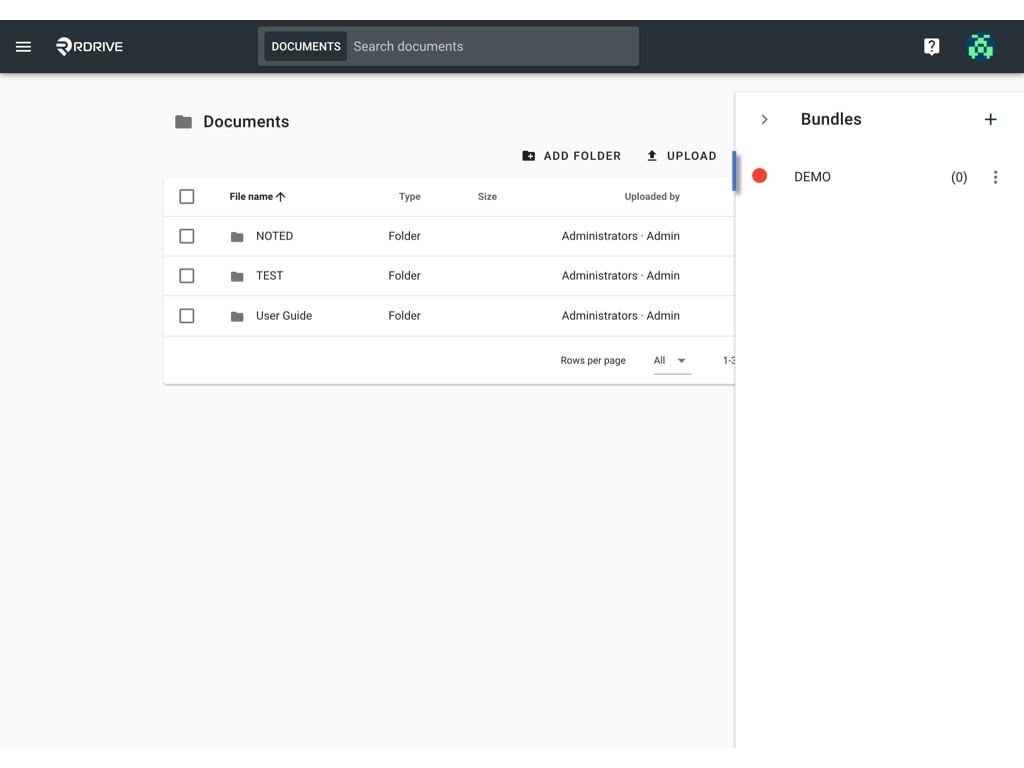Open the NOTED folder
This screenshot has width=1024, height=768.
(x=274, y=236)
